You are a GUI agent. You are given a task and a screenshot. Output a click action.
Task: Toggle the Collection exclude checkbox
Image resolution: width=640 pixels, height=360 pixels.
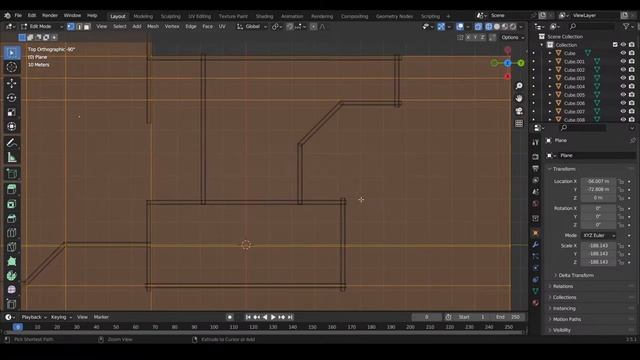click(x=615, y=44)
